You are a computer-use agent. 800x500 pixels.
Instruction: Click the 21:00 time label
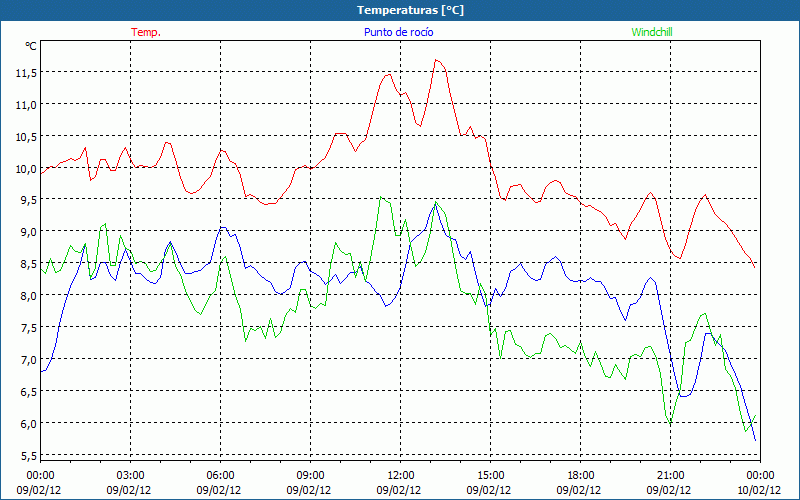[670, 476]
